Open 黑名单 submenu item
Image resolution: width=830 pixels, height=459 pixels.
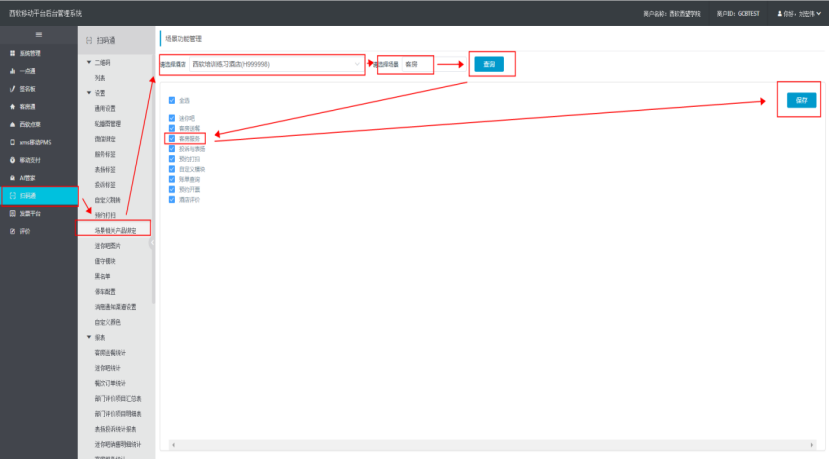click(x=103, y=276)
